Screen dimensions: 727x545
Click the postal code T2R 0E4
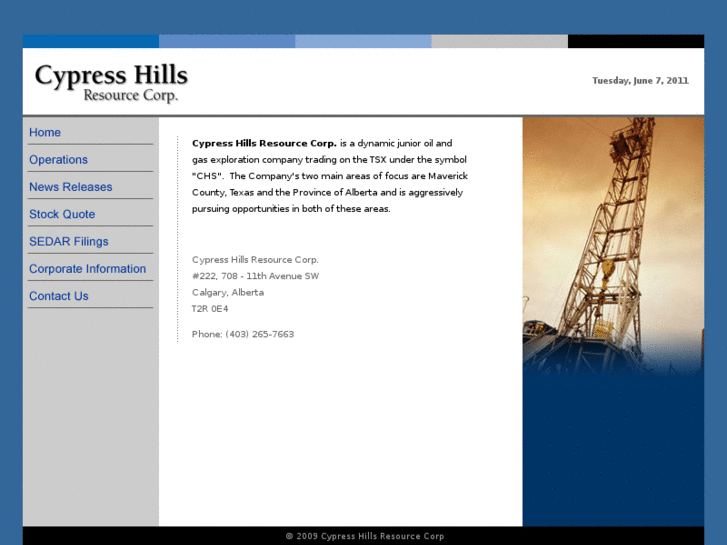tap(210, 309)
